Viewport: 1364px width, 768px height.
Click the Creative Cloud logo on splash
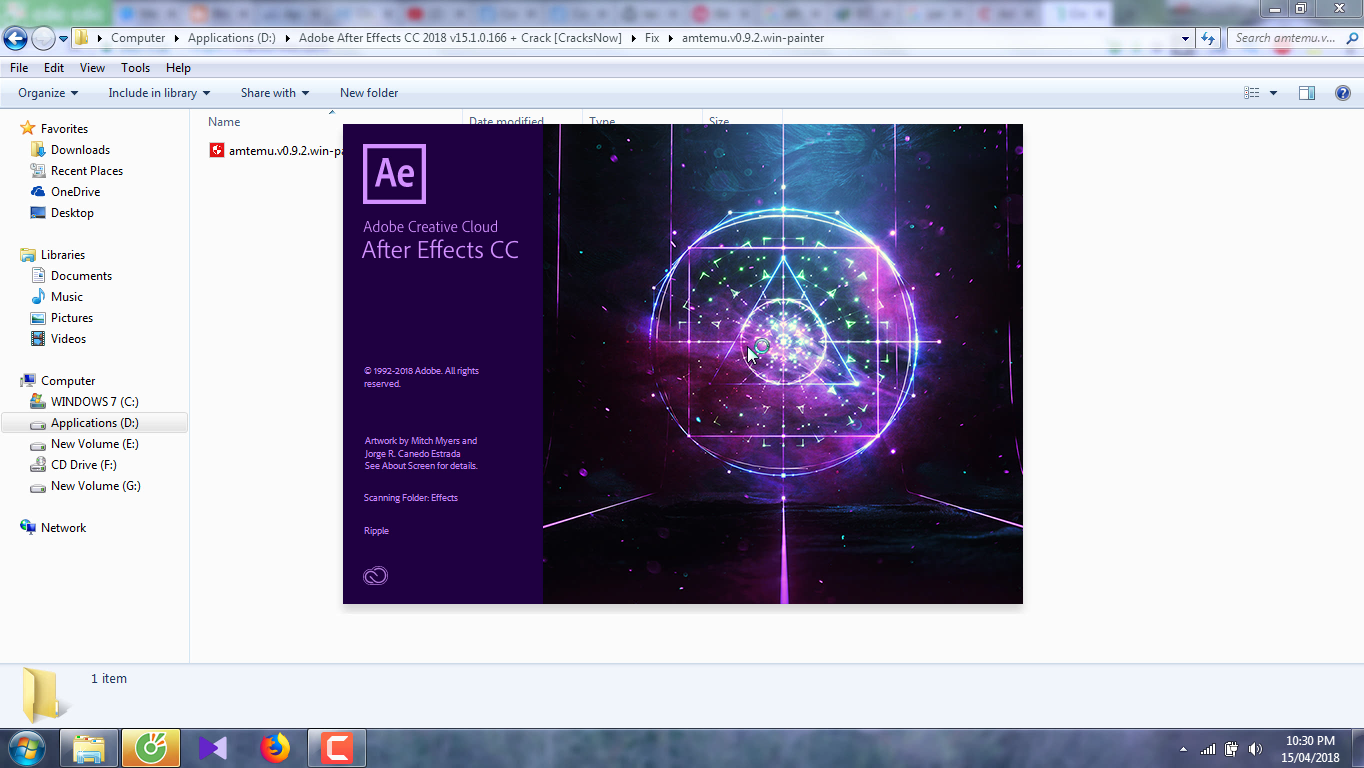375,576
